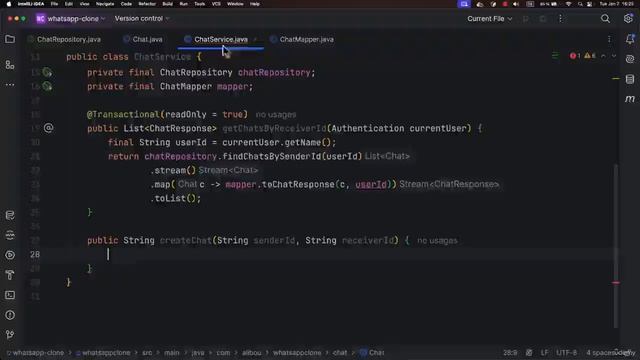The width and height of the screenshot is (640, 360).
Task: Open the Problems tool window icon
Action: pyautogui.click(x=10, y=315)
